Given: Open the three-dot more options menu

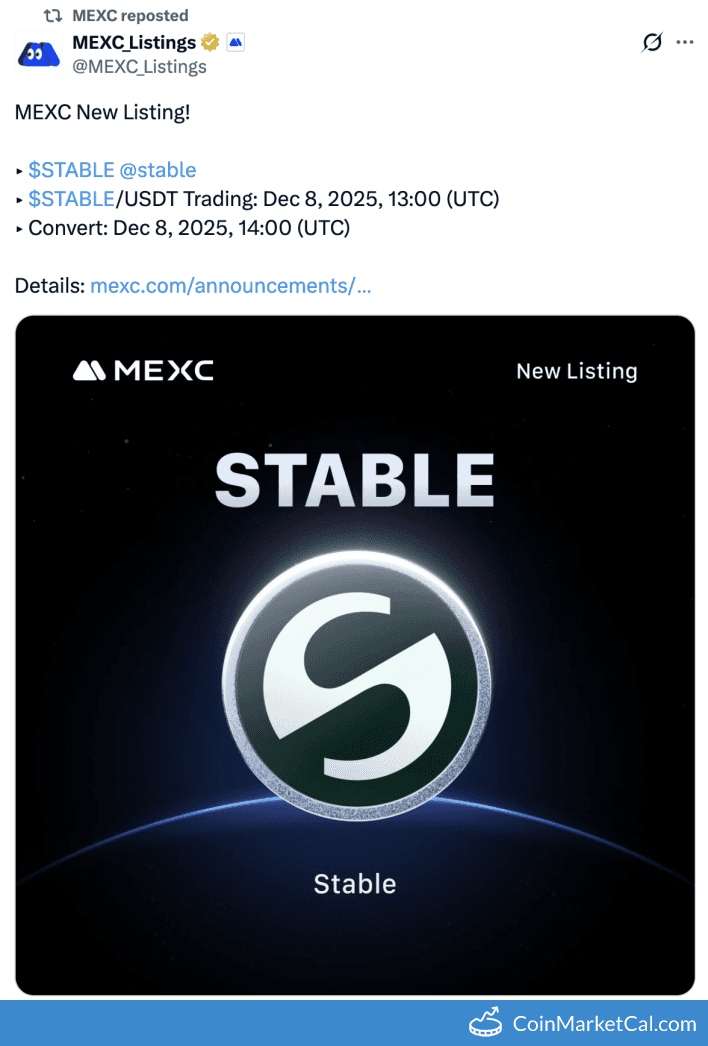Looking at the screenshot, I should pos(685,42).
